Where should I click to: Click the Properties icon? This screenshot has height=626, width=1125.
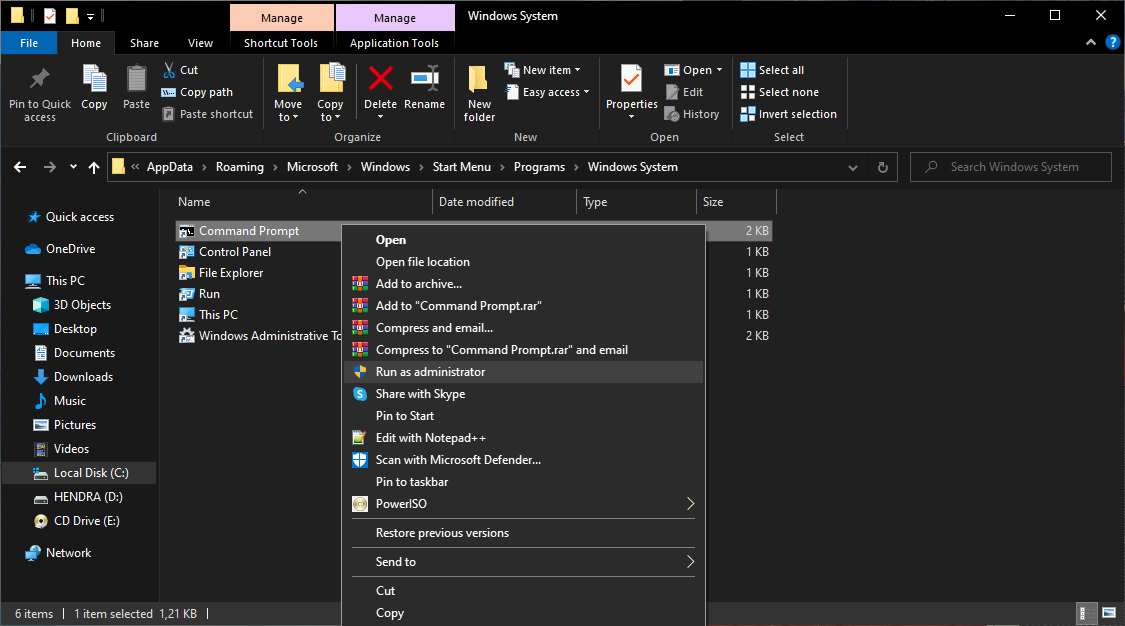(x=631, y=79)
